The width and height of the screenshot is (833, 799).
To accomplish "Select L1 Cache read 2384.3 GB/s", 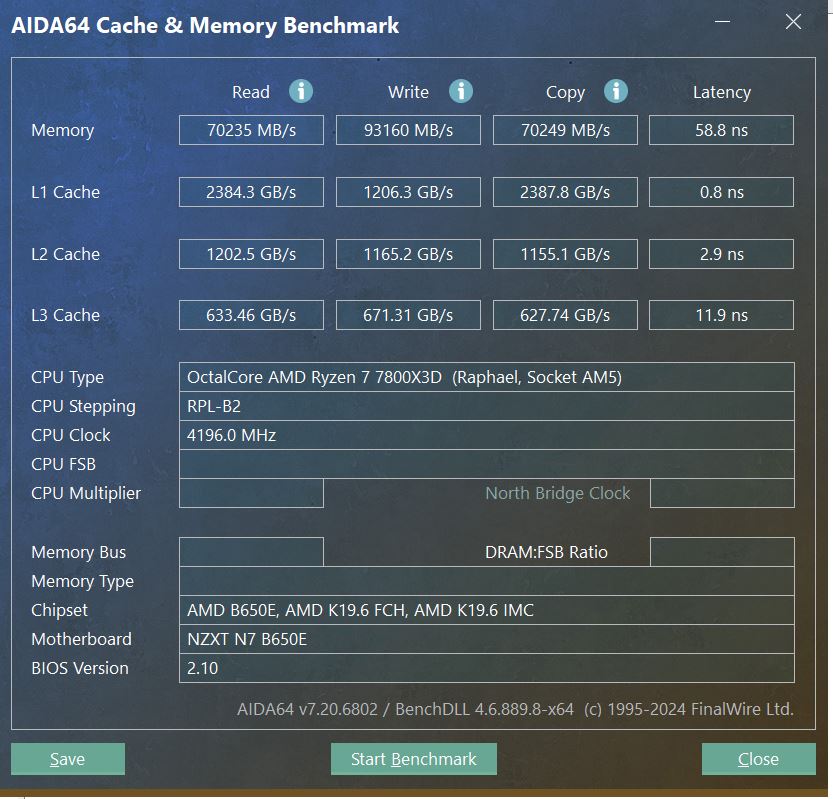I will coord(251,192).
